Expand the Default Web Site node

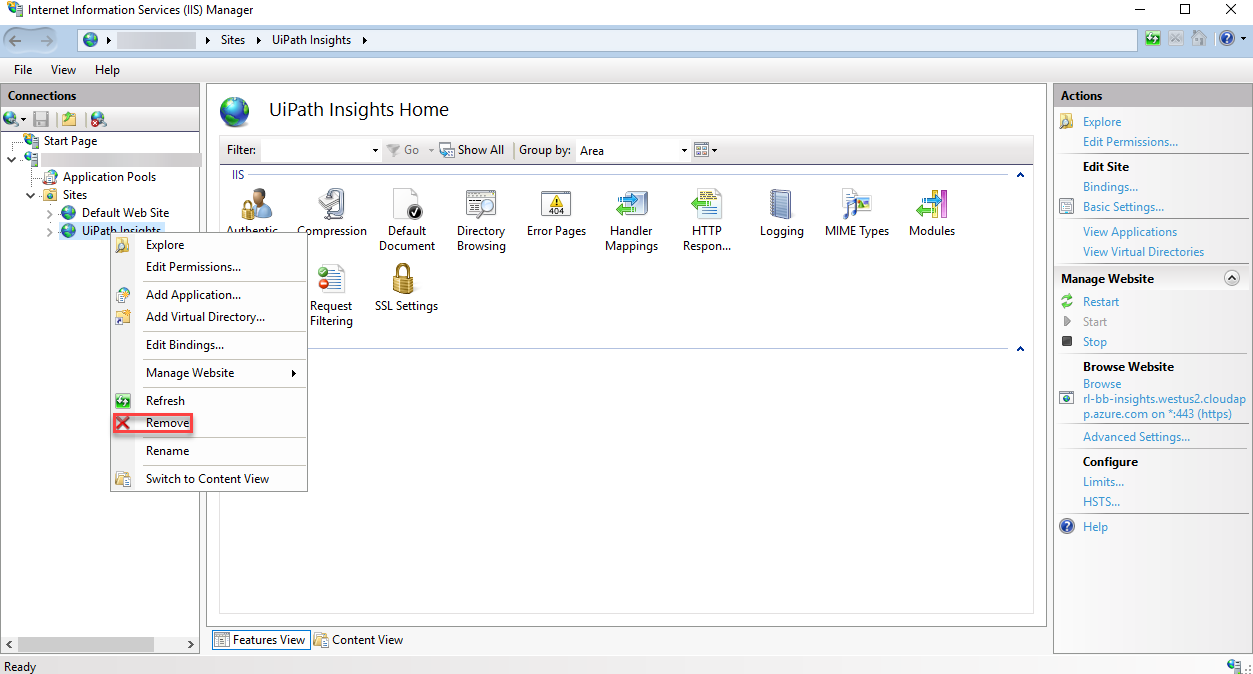coord(50,213)
